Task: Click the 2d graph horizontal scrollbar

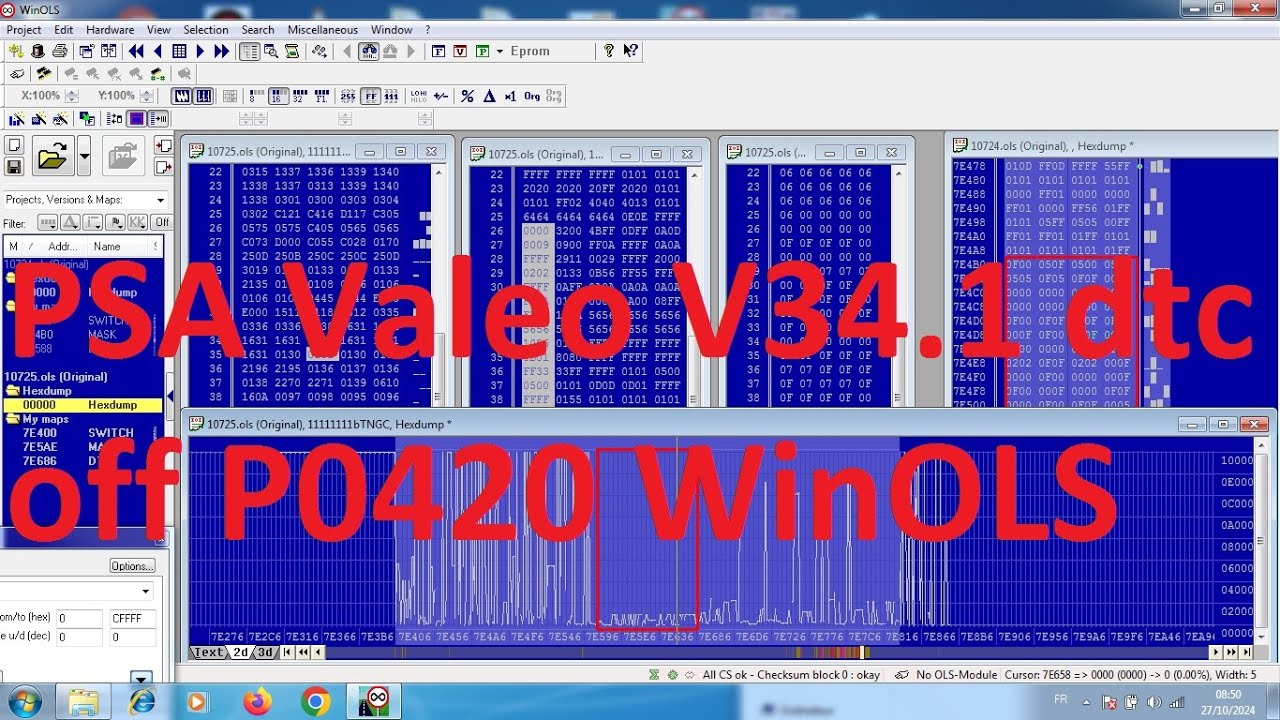Action: click(767, 652)
